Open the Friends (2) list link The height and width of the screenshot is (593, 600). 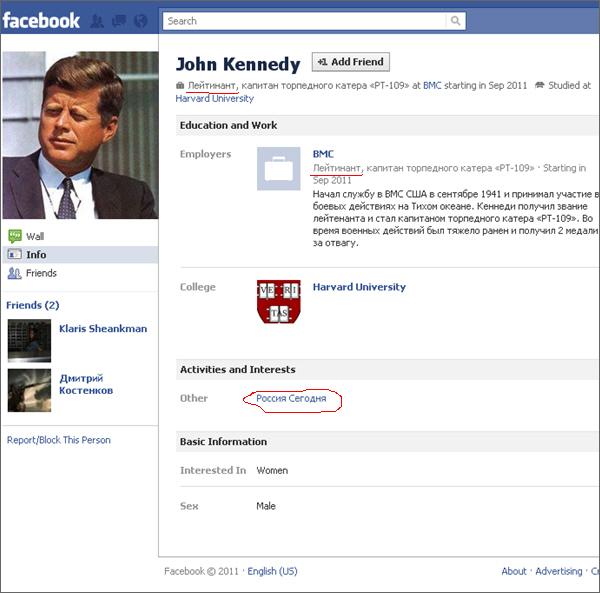33,305
